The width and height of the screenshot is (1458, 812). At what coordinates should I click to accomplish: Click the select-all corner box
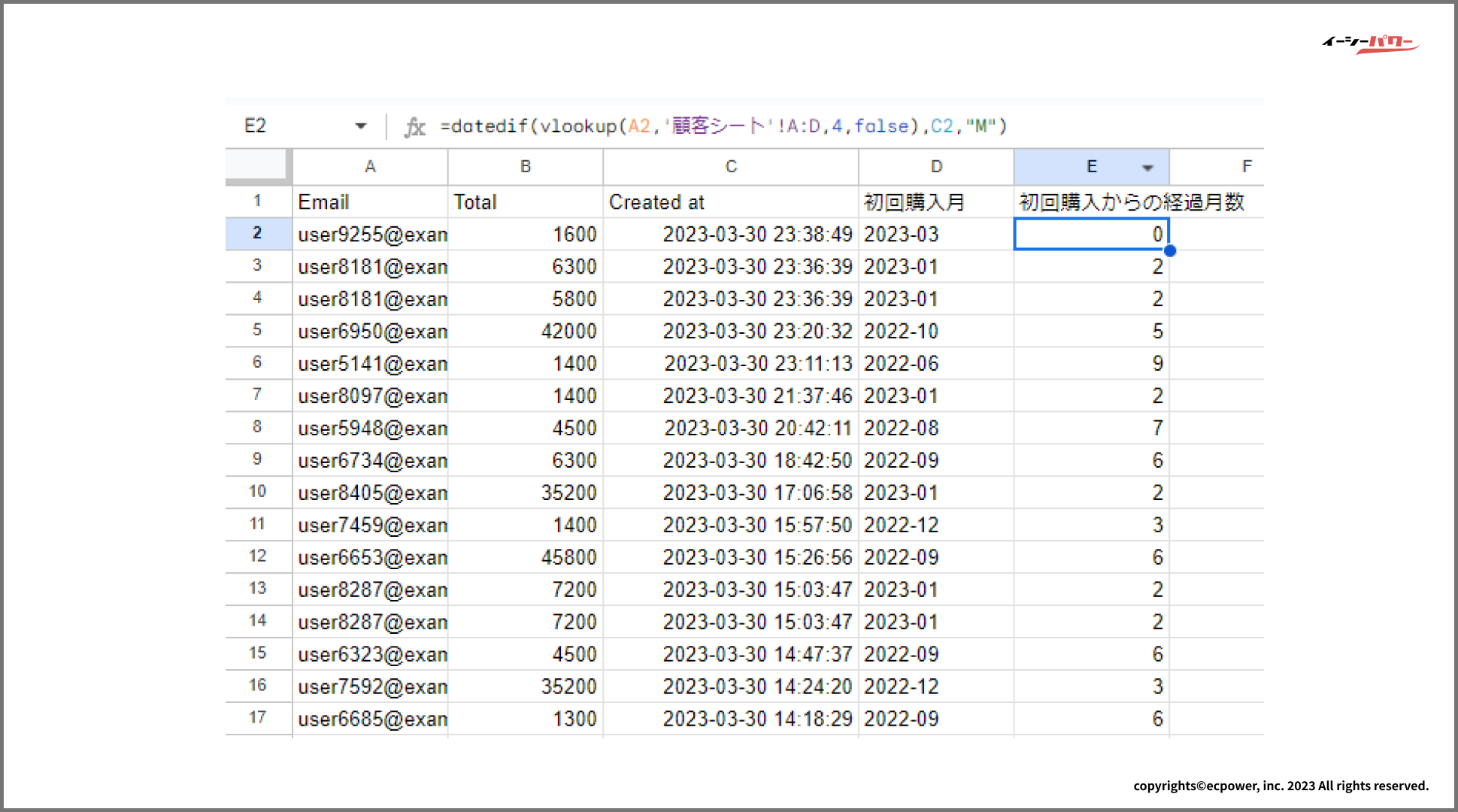(x=257, y=165)
